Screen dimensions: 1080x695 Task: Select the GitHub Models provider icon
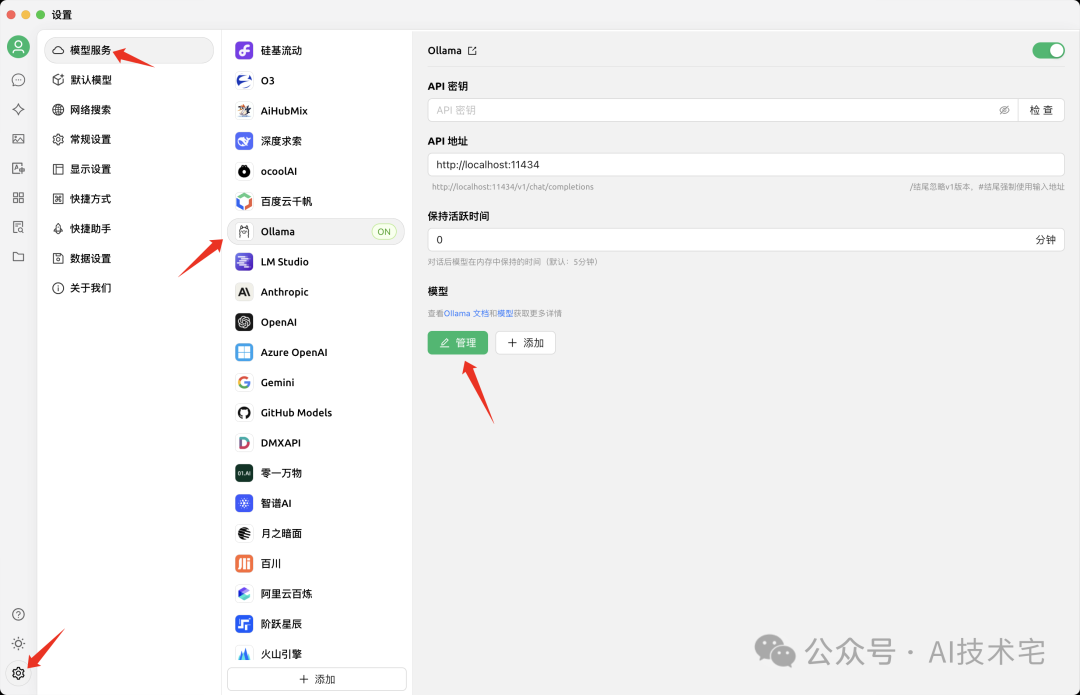tap(244, 413)
